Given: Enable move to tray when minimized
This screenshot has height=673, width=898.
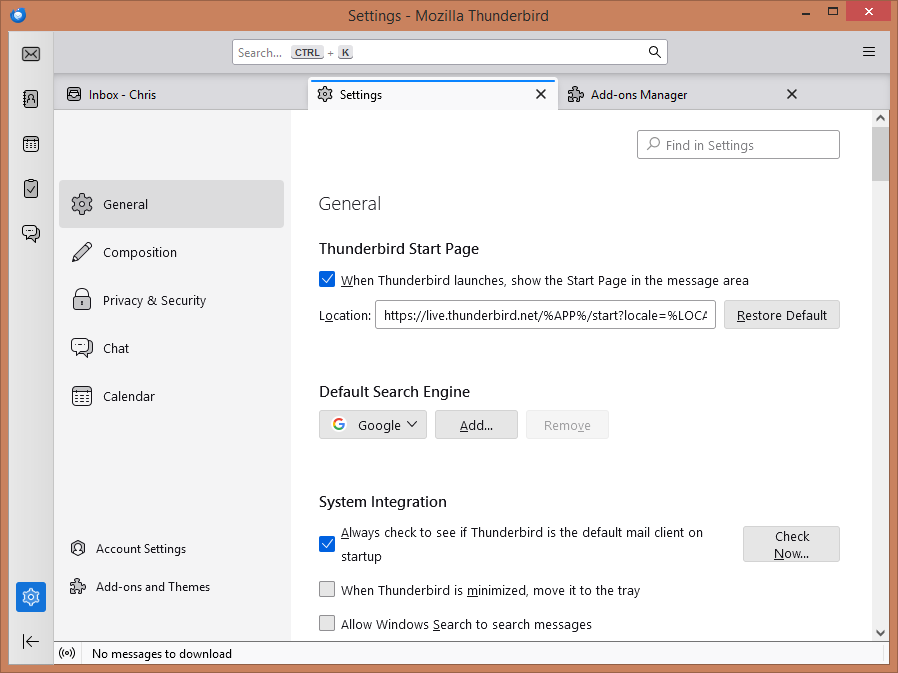Looking at the screenshot, I should pos(327,590).
